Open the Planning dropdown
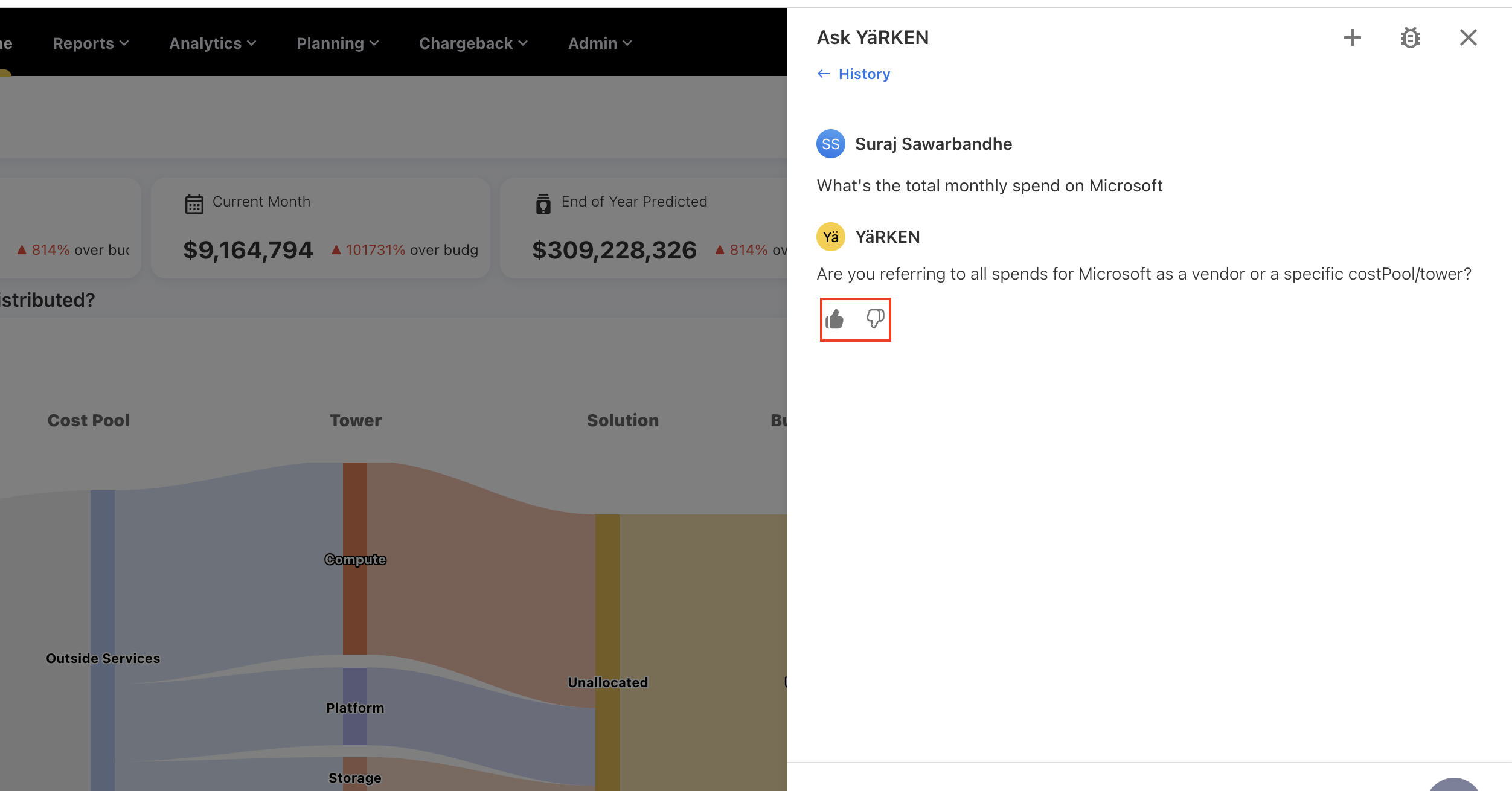1512x791 pixels. pos(338,43)
